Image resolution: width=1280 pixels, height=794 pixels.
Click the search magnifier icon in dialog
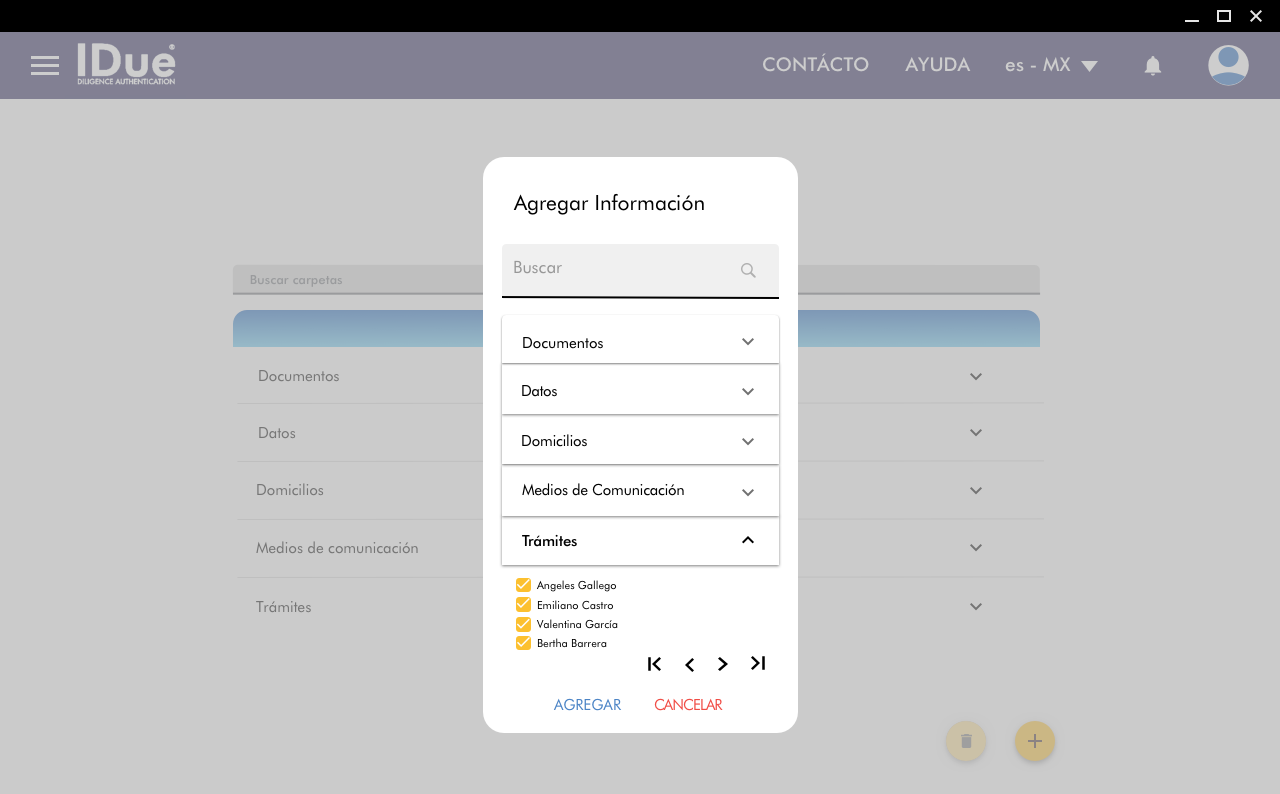tap(748, 270)
